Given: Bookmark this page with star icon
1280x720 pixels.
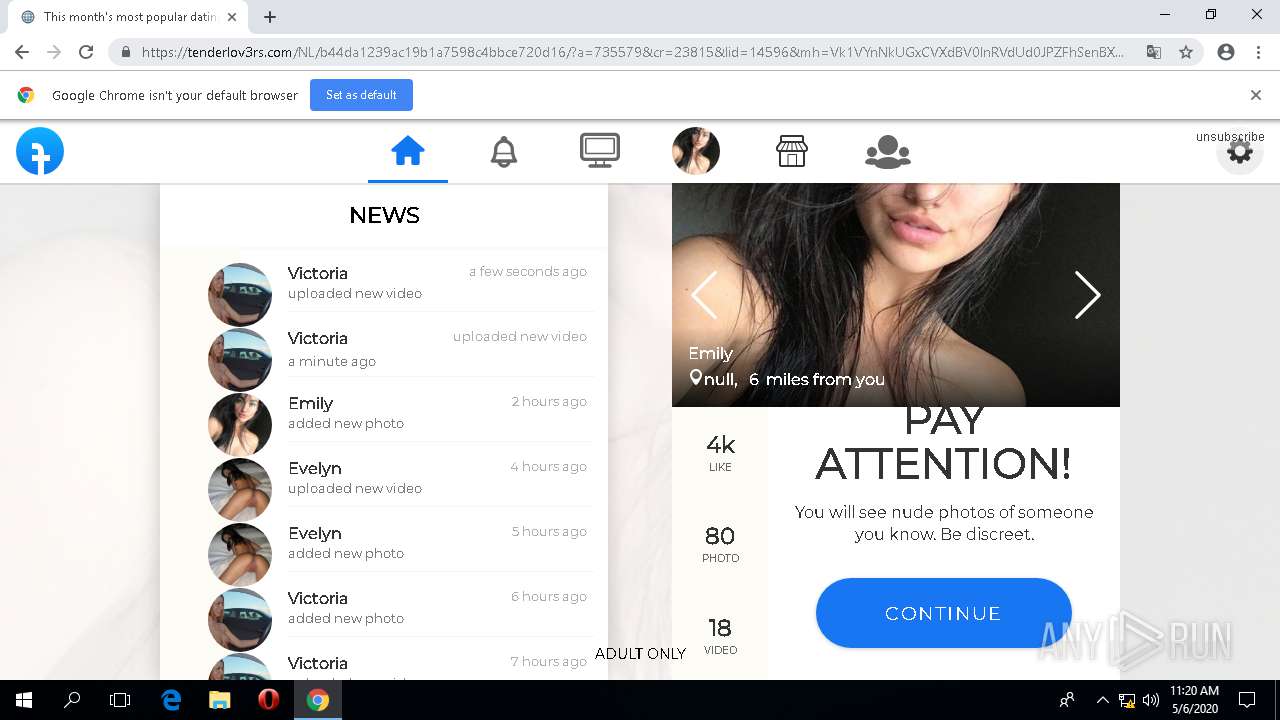Looking at the screenshot, I should 1186,52.
